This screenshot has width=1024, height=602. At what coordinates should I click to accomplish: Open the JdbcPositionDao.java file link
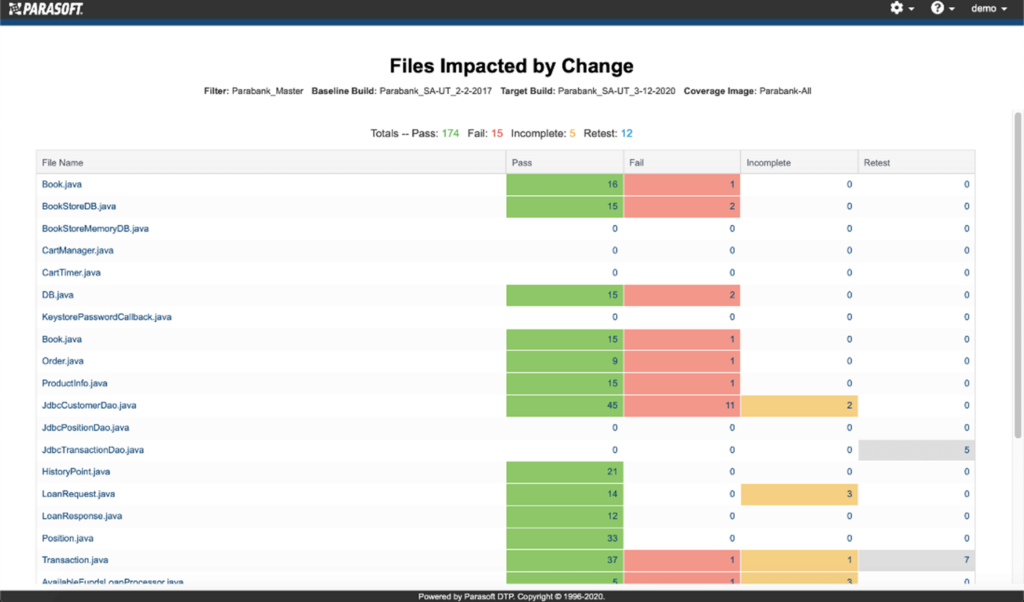(86, 427)
